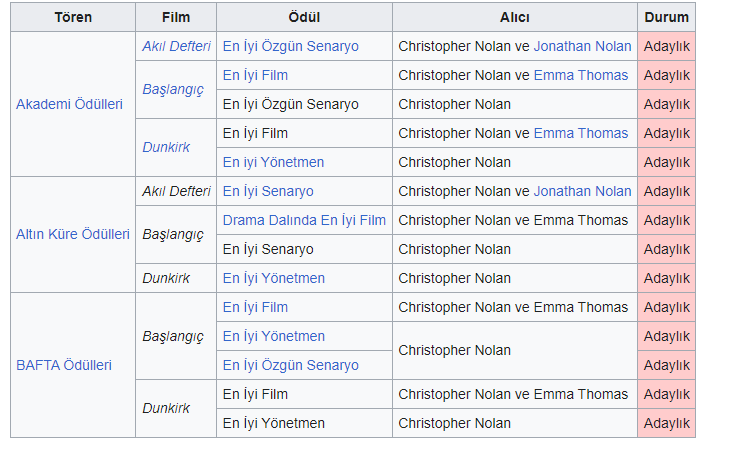Viewport: 729px width, 454px height.
Task: Click the Ödül column header
Action: pos(304,18)
